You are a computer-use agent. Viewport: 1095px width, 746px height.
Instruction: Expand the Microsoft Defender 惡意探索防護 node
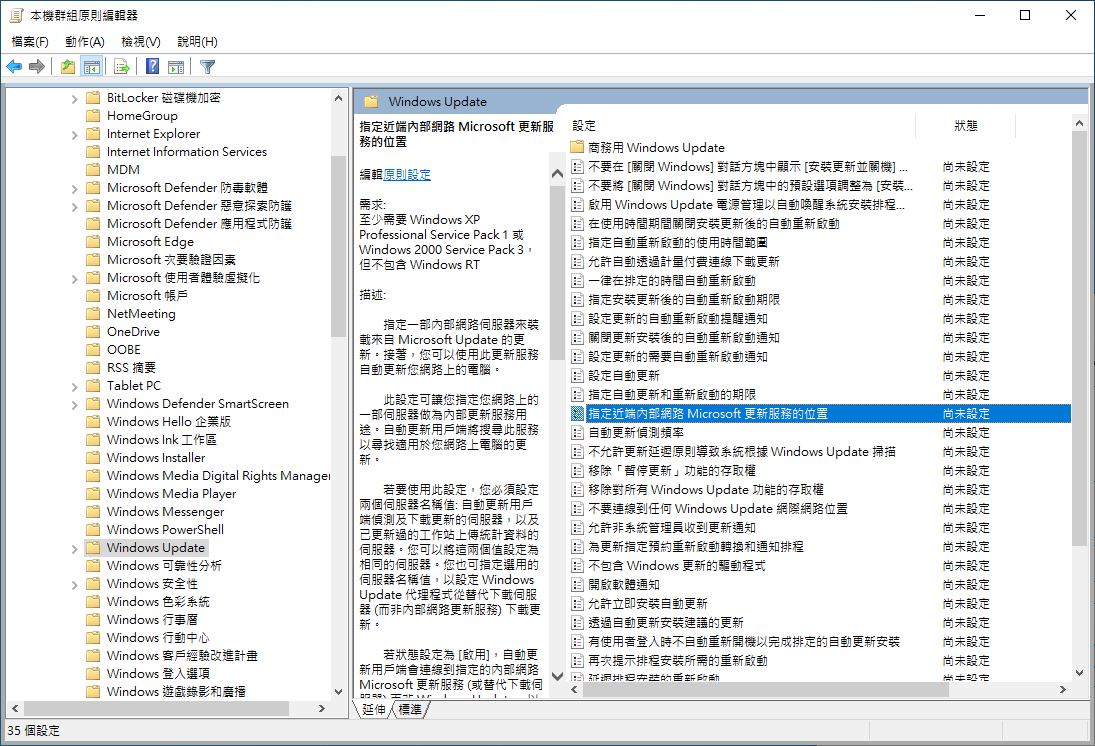pyautogui.click(x=75, y=207)
